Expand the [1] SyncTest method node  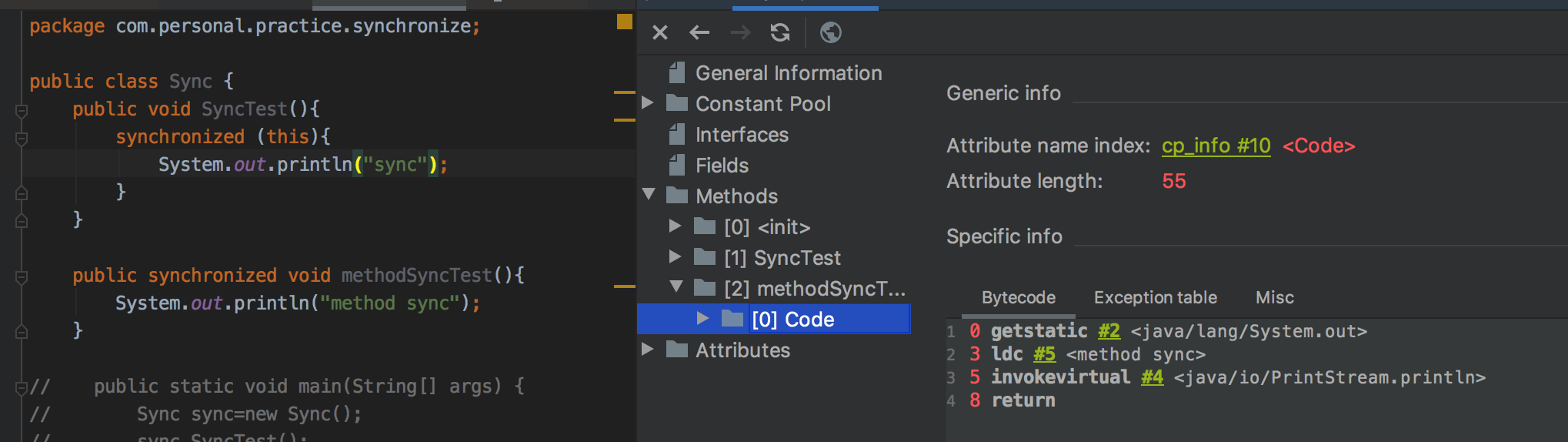(x=676, y=257)
